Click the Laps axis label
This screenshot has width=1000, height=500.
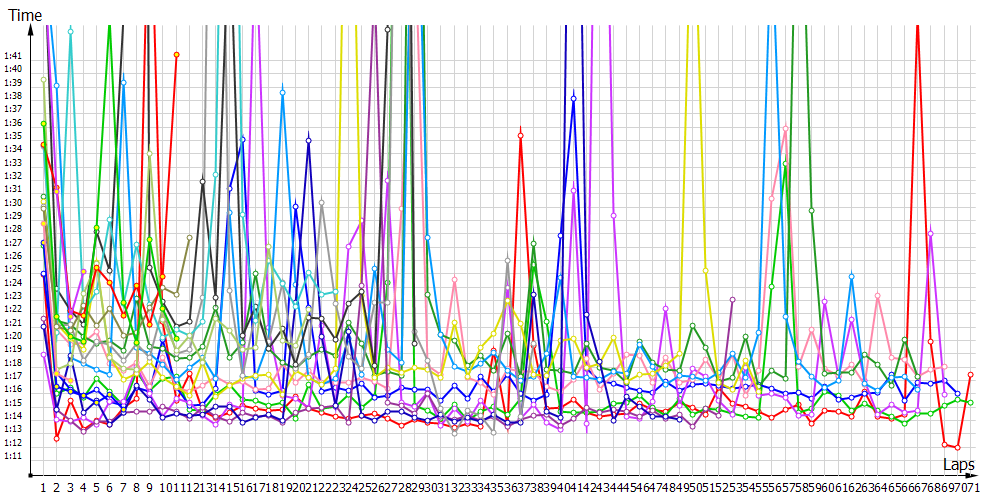tap(958, 465)
